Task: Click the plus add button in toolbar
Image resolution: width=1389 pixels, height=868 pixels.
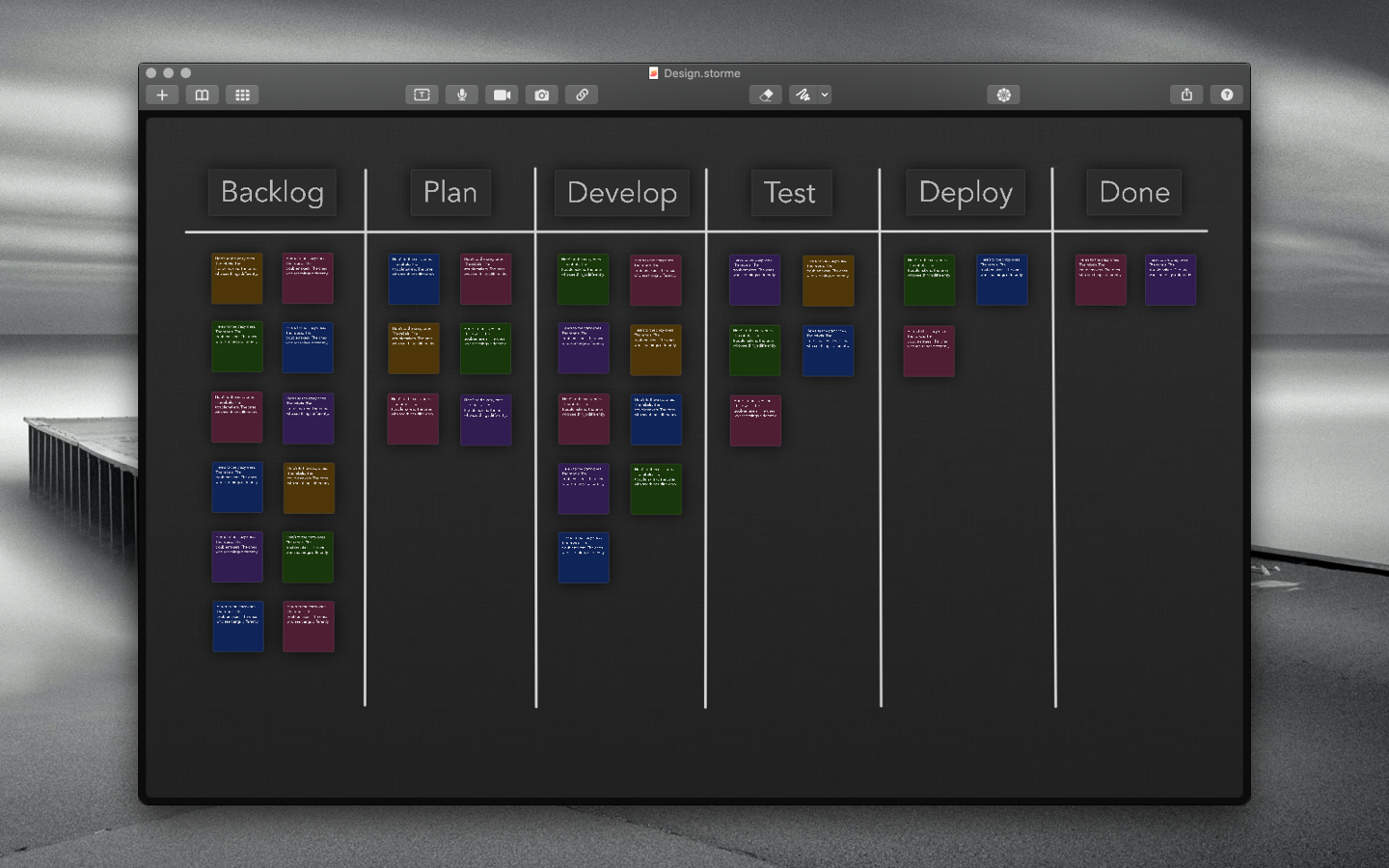Action: (x=162, y=95)
